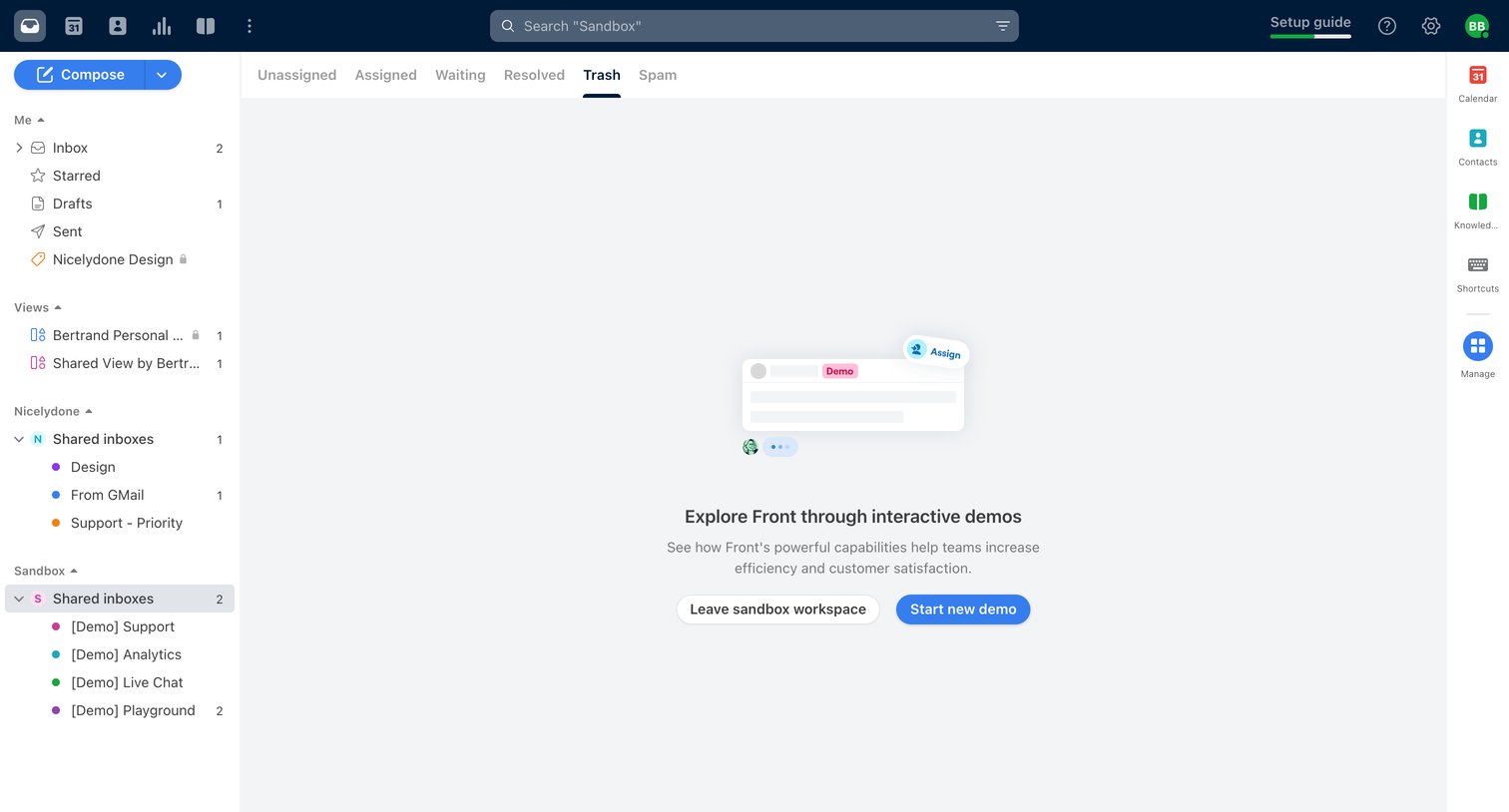
Task: Open the Compose options dropdown arrow
Action: point(163,75)
